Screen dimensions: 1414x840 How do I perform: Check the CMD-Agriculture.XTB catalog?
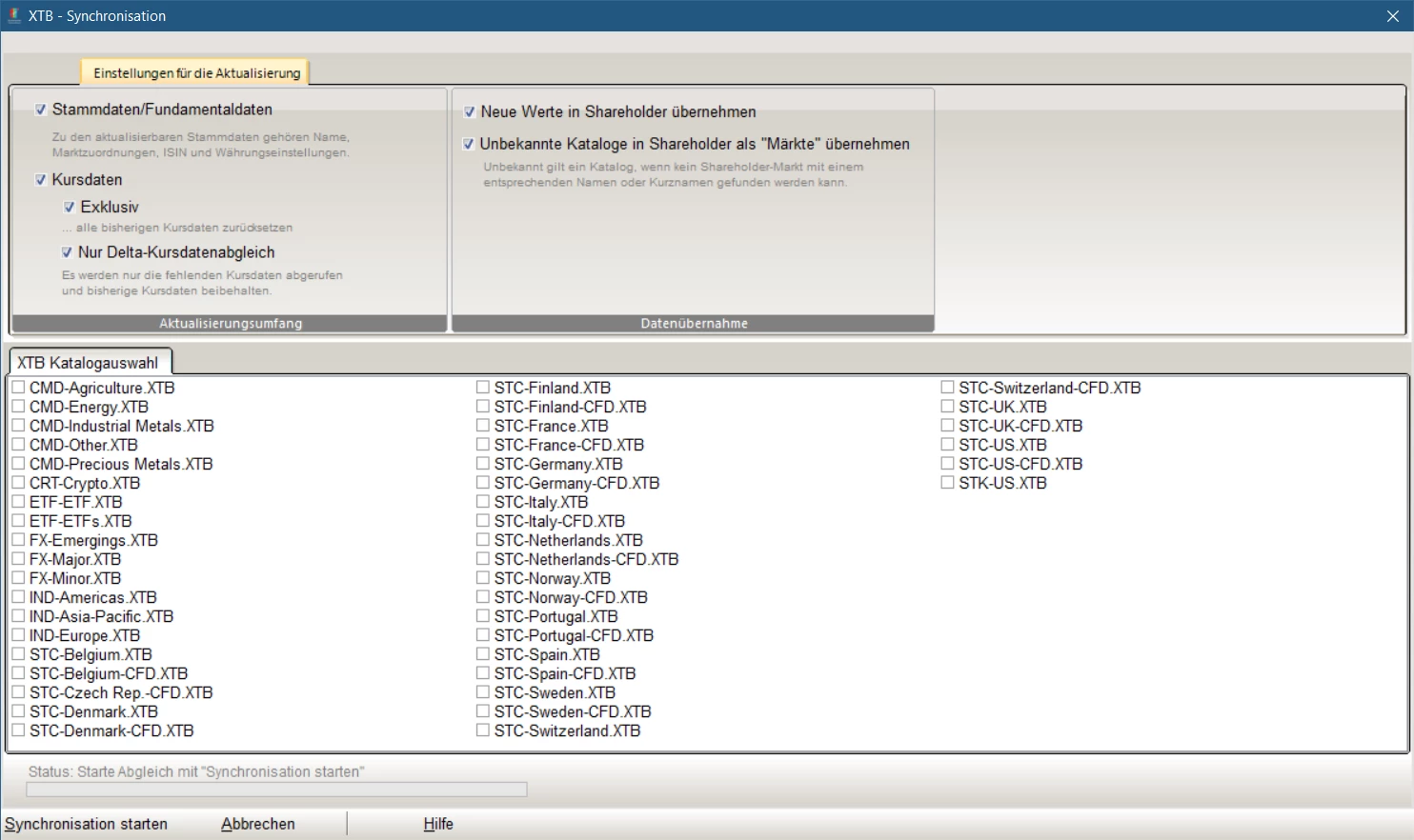click(18, 388)
